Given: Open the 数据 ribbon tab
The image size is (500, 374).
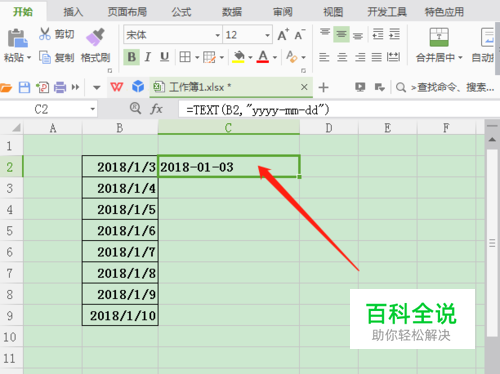Looking at the screenshot, I should pos(232,12).
